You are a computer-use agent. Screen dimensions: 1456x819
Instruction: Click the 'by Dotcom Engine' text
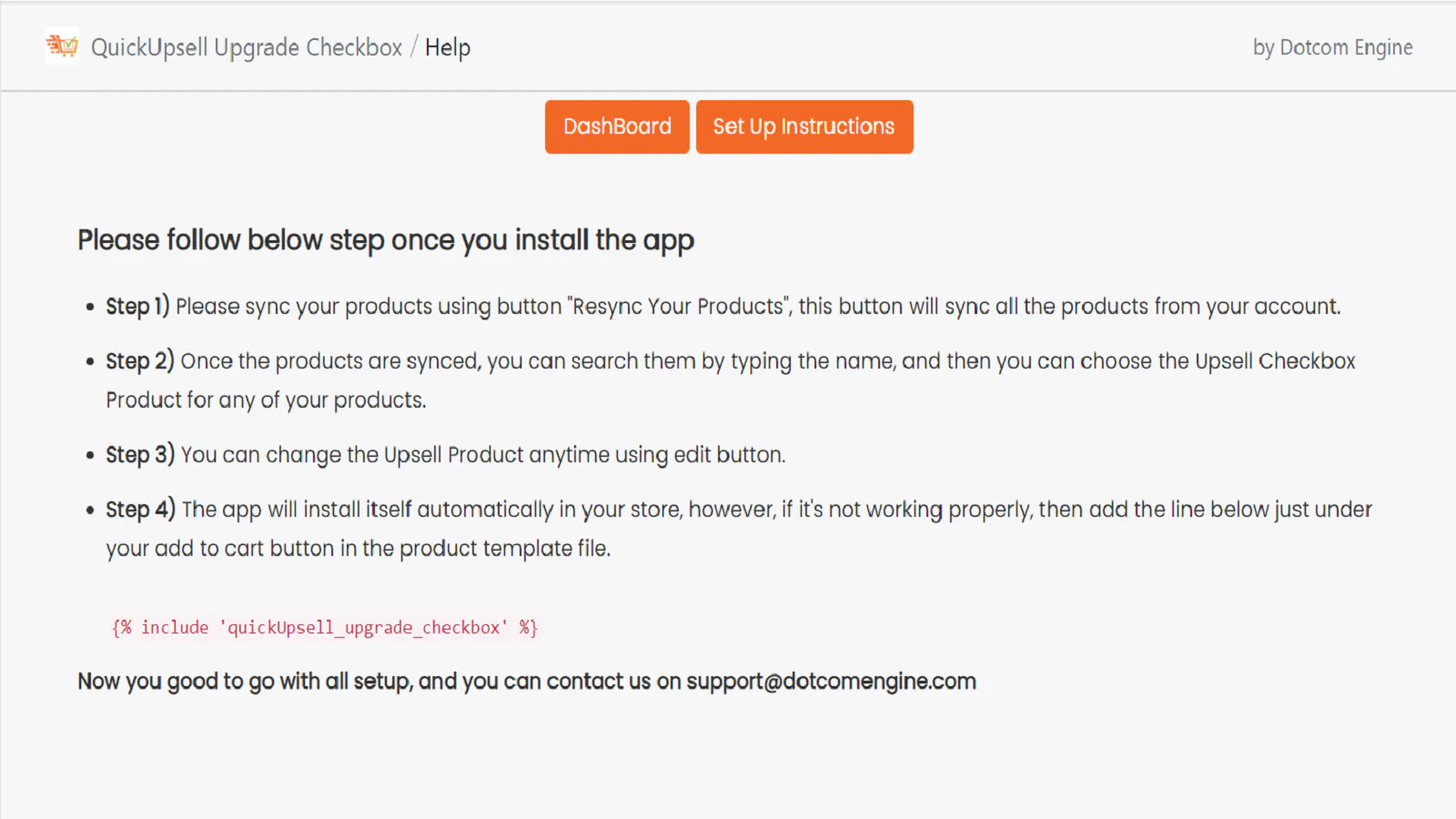(x=1332, y=47)
